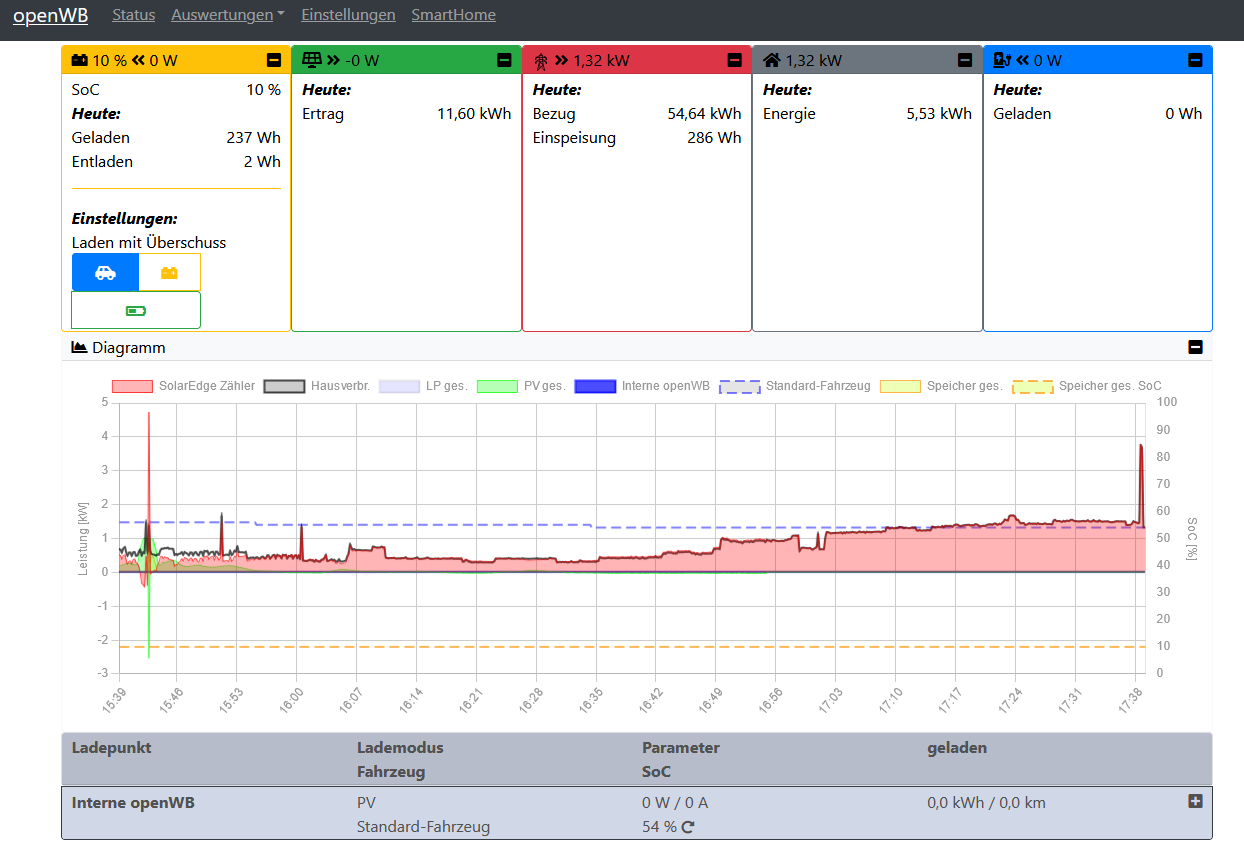The height and width of the screenshot is (848, 1244).
Task: Click the solar panel icon in the green header
Action: tap(312, 60)
